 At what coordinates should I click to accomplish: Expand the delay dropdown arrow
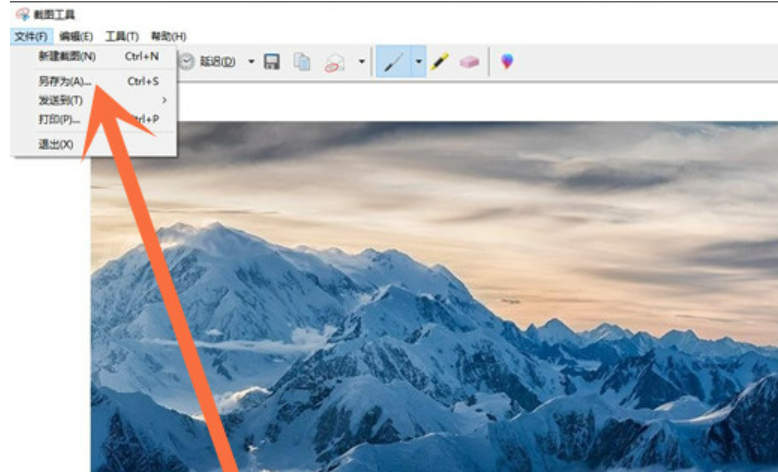pyautogui.click(x=251, y=62)
